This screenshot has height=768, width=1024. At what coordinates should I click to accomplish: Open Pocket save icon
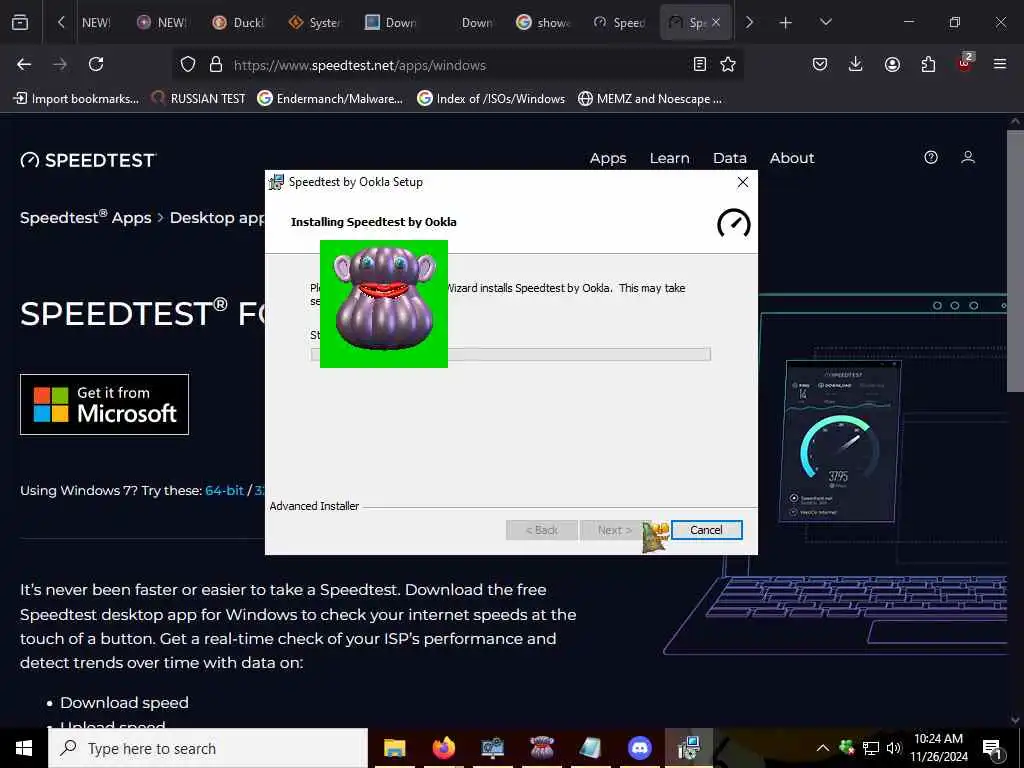(x=820, y=64)
